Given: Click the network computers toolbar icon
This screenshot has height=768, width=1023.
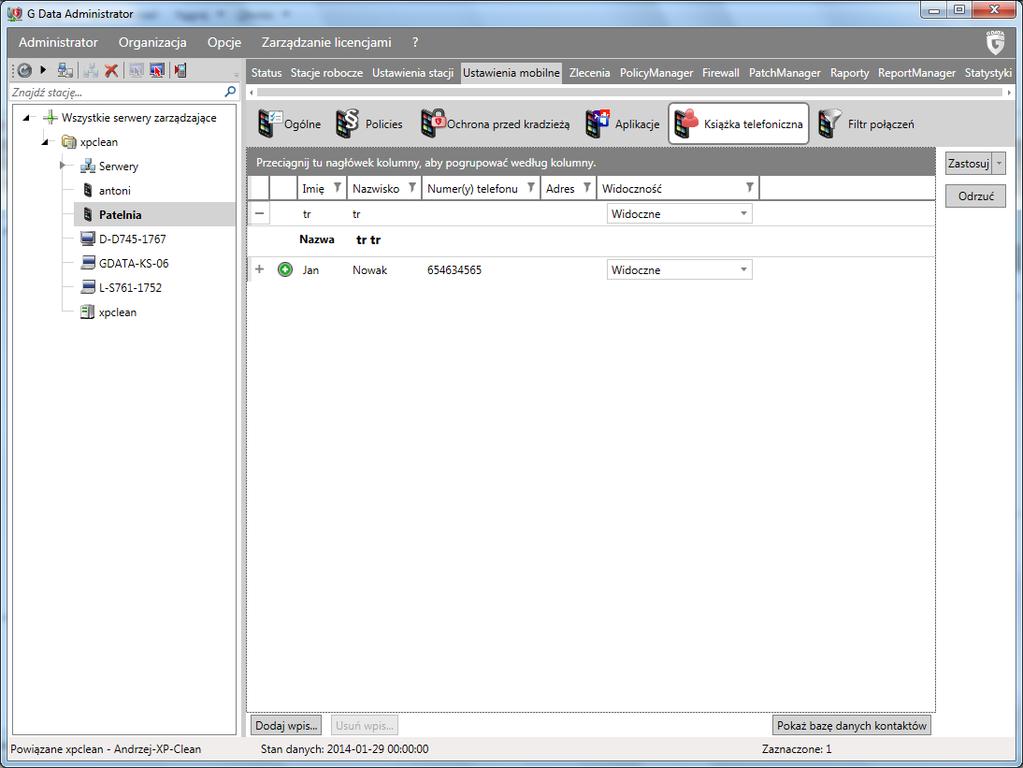Looking at the screenshot, I should point(65,70).
